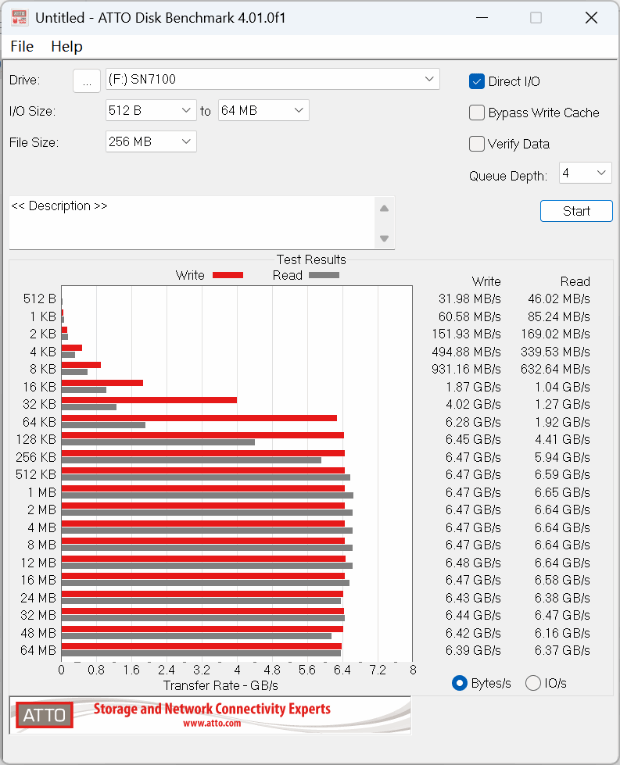This screenshot has height=765, width=620.
Task: Click the 31.98 MB/s write value
Action: pos(469,299)
